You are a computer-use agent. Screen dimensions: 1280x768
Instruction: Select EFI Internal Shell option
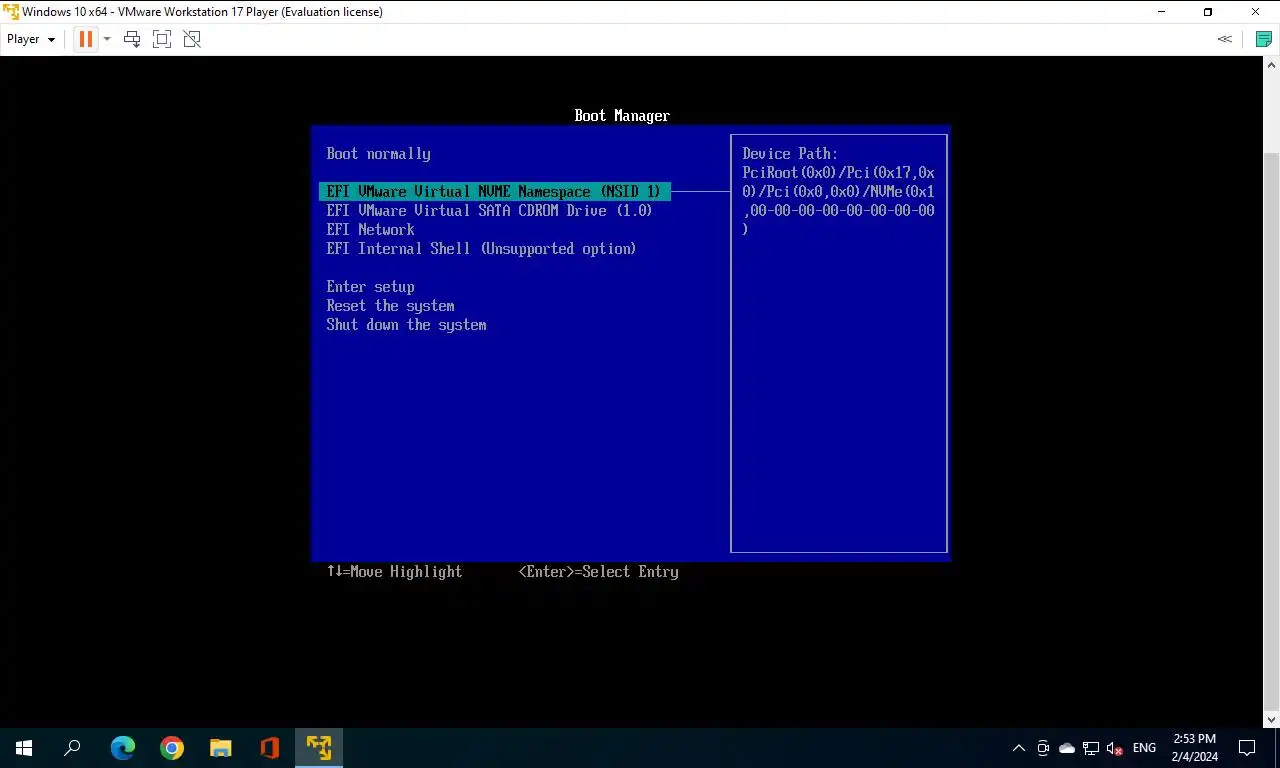click(x=481, y=248)
